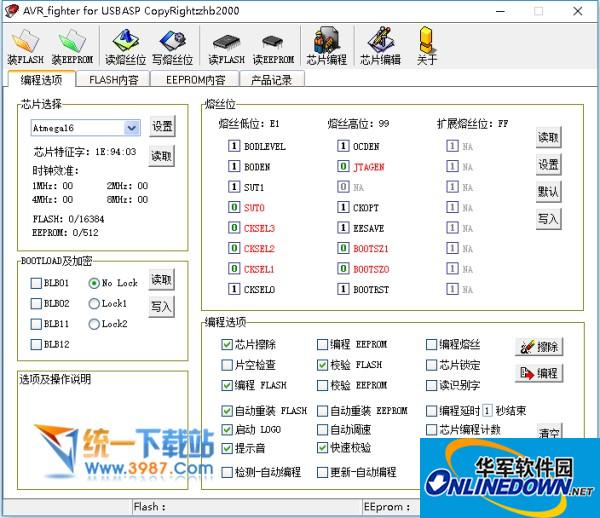Toggle the BODEN fuse bit
This screenshot has width=600, height=518.
(234, 166)
